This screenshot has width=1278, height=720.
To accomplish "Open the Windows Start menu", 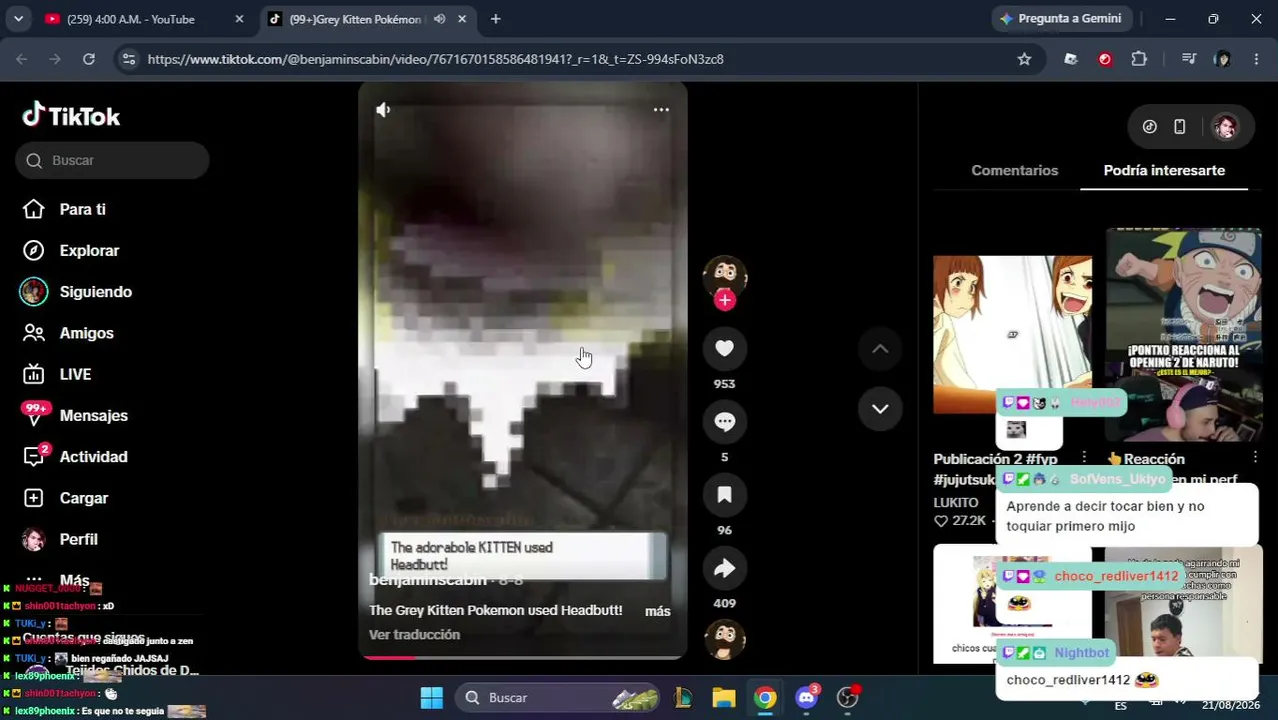I will pyautogui.click(x=432, y=697).
